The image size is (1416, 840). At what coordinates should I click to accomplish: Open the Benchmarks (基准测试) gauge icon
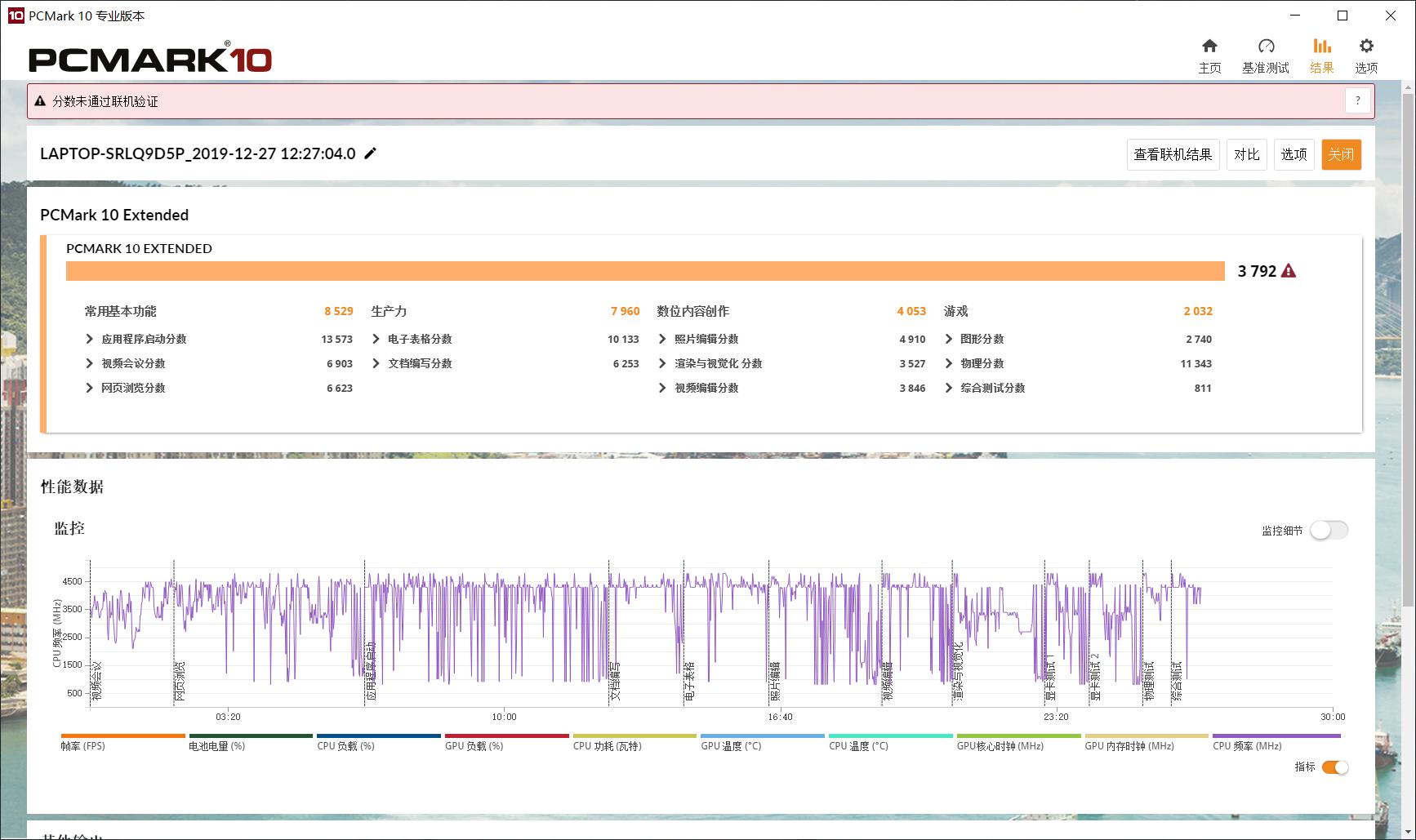click(1265, 47)
